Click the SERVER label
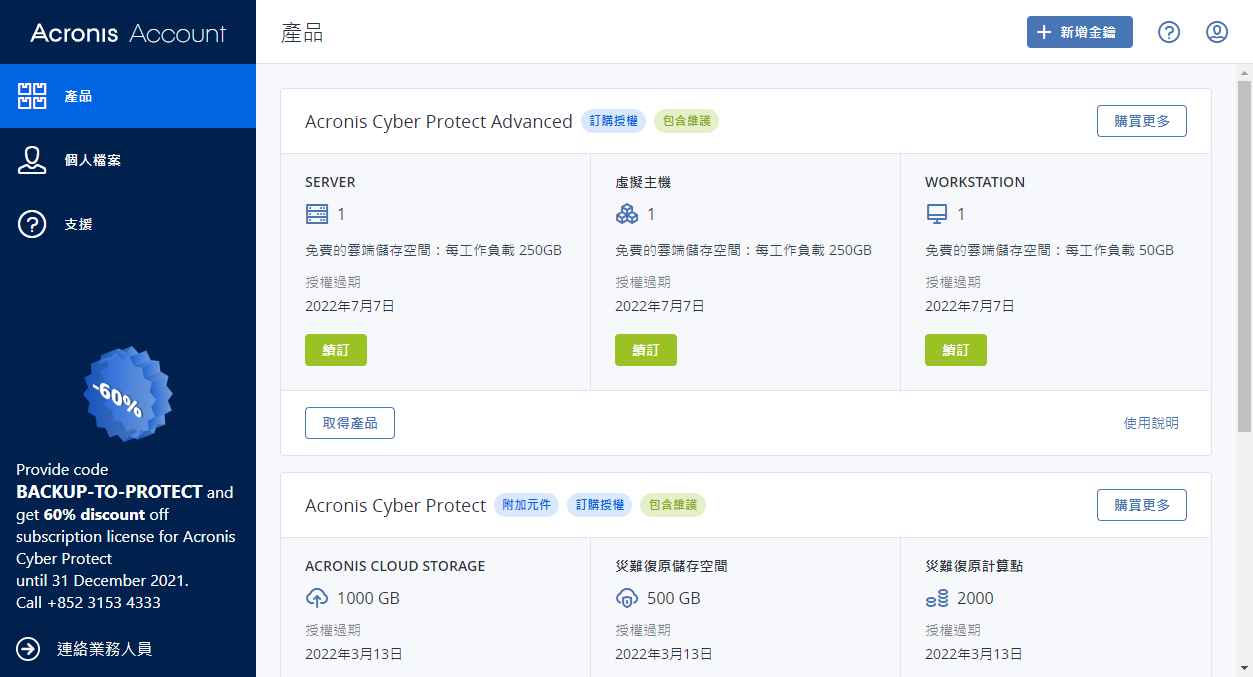This screenshot has height=677, width=1253. 330,183
